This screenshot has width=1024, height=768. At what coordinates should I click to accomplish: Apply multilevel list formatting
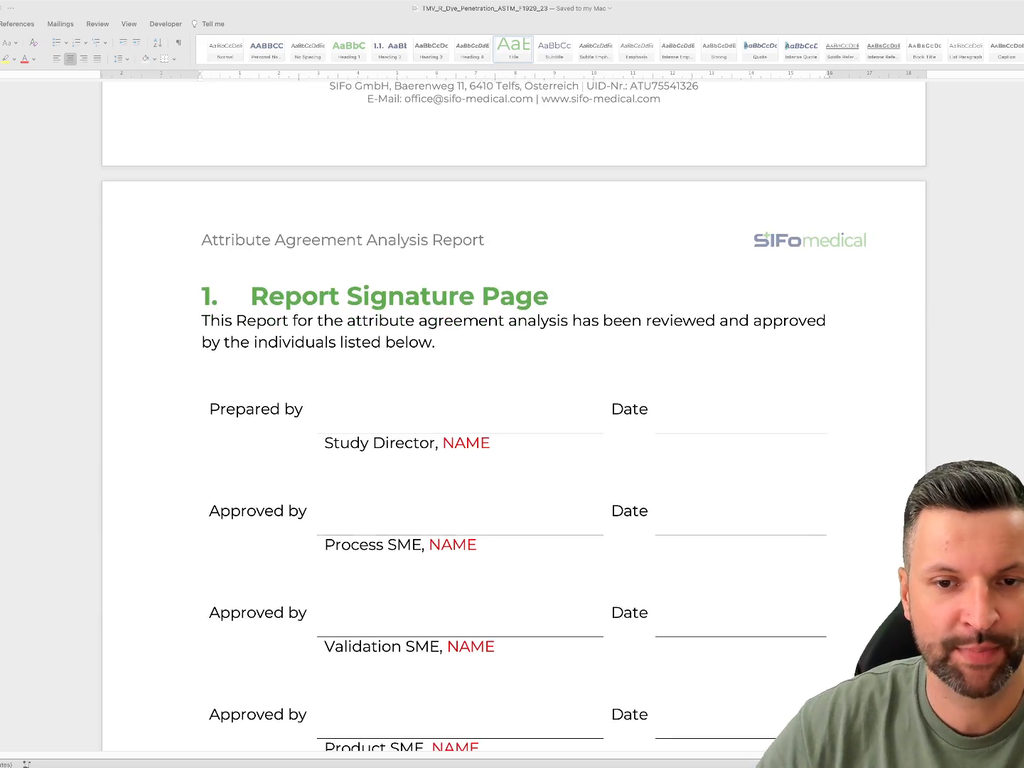click(96, 42)
